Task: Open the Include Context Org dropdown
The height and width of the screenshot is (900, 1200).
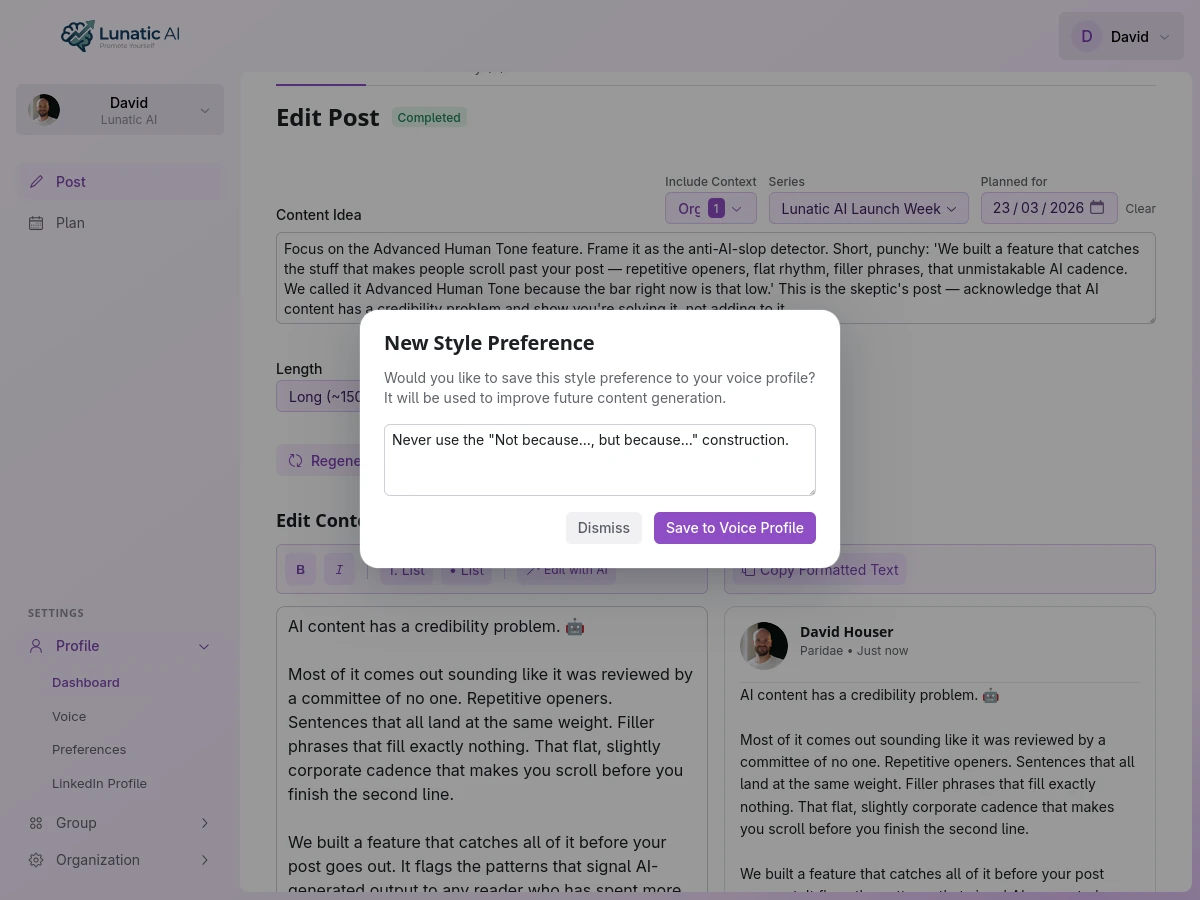Action: pyautogui.click(x=711, y=208)
